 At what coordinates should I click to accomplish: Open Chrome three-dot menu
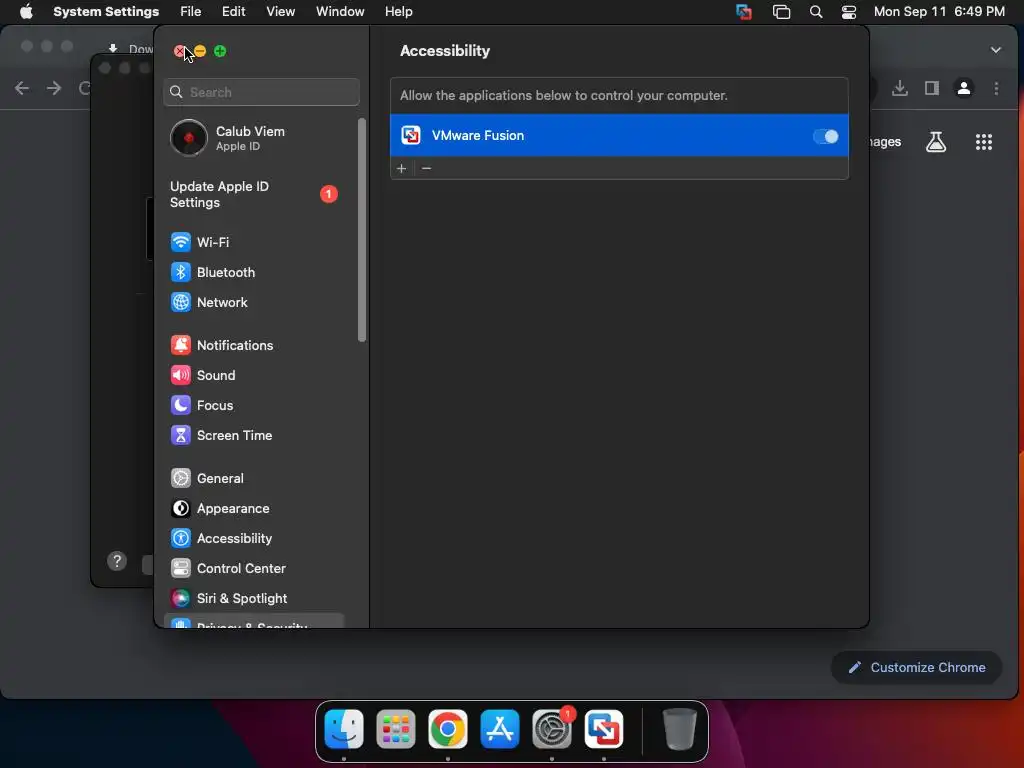click(x=997, y=88)
